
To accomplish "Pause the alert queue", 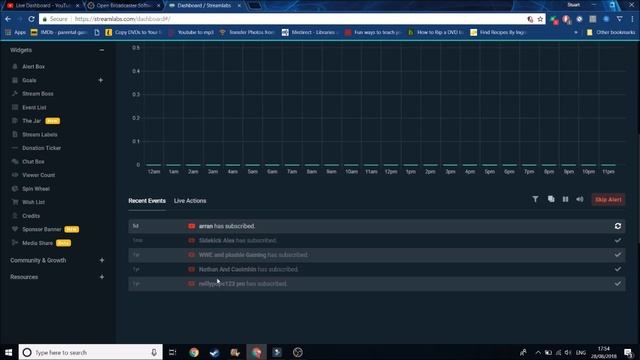I will click(x=565, y=199).
